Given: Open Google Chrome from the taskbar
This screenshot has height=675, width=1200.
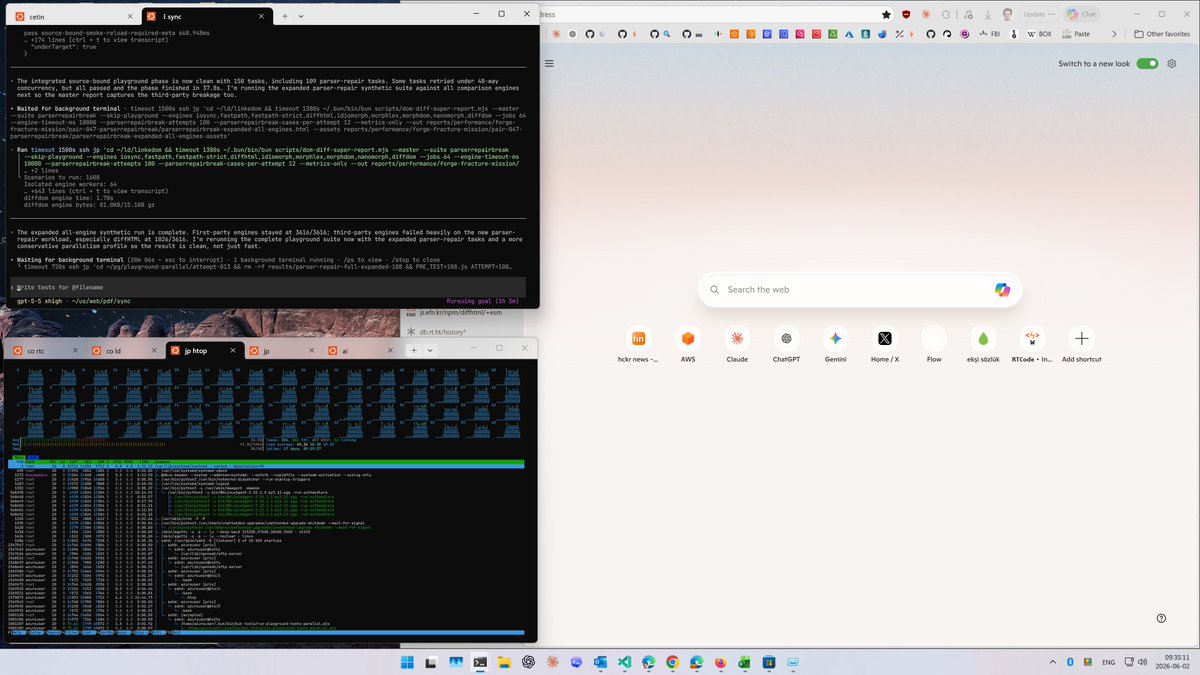Looking at the screenshot, I should (x=673, y=662).
